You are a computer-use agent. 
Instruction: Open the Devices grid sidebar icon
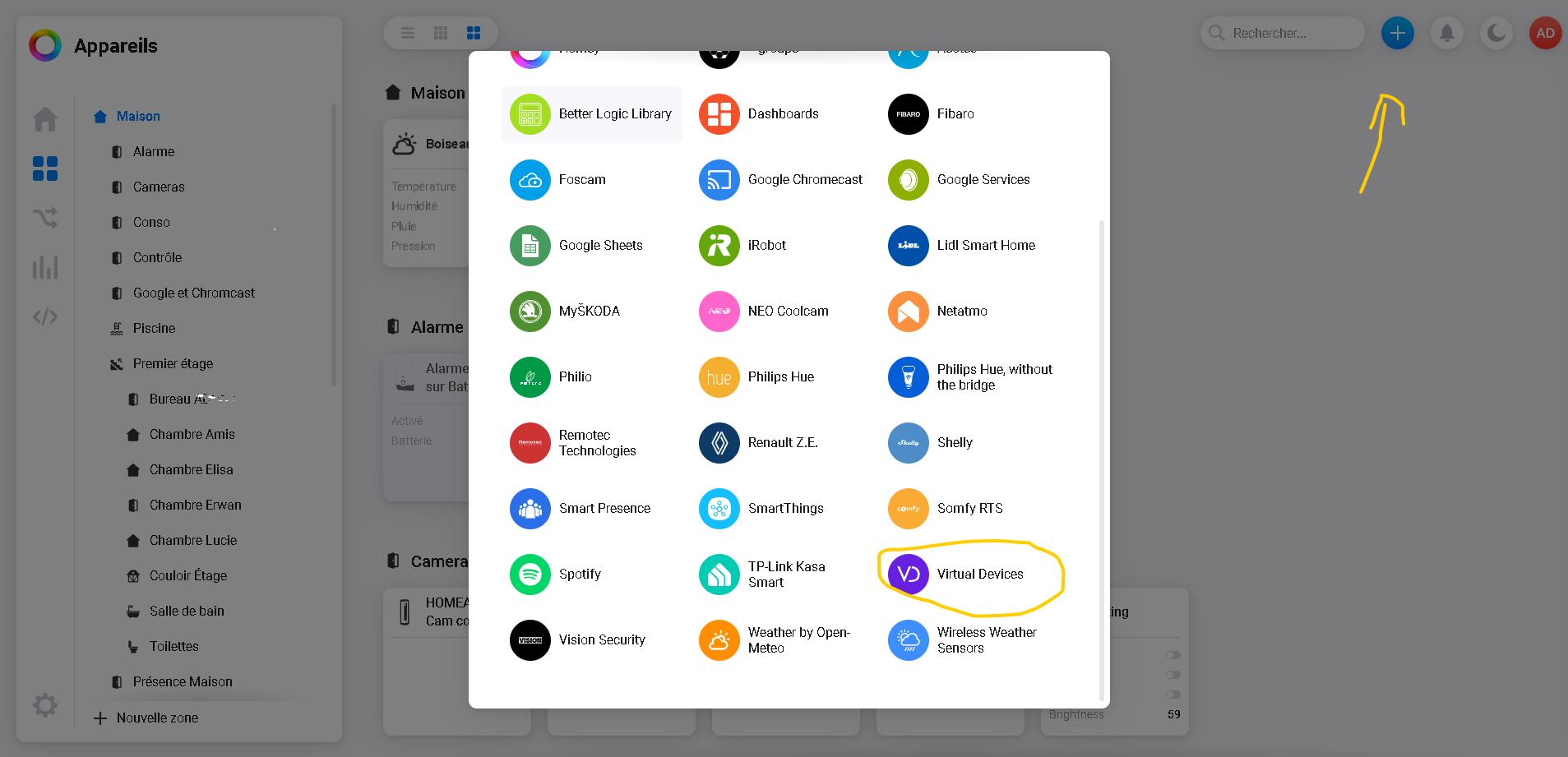(45, 168)
